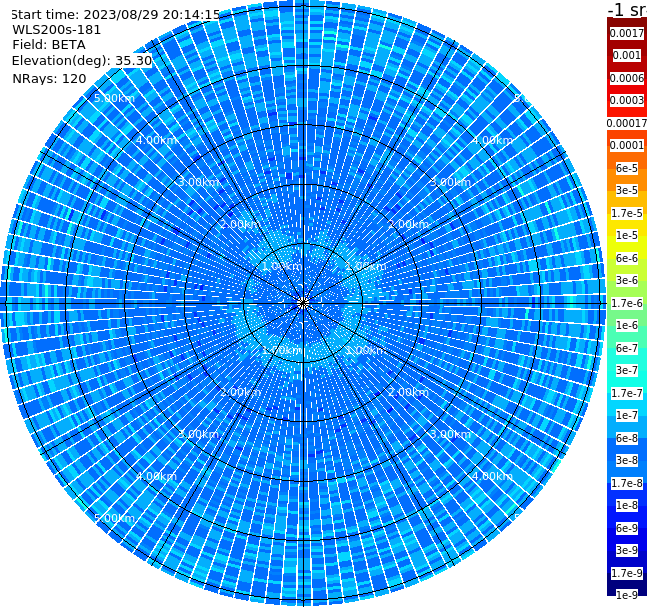Select the 3e-8 colorbar label
The height and width of the screenshot is (607, 647).
pyautogui.click(x=627, y=460)
